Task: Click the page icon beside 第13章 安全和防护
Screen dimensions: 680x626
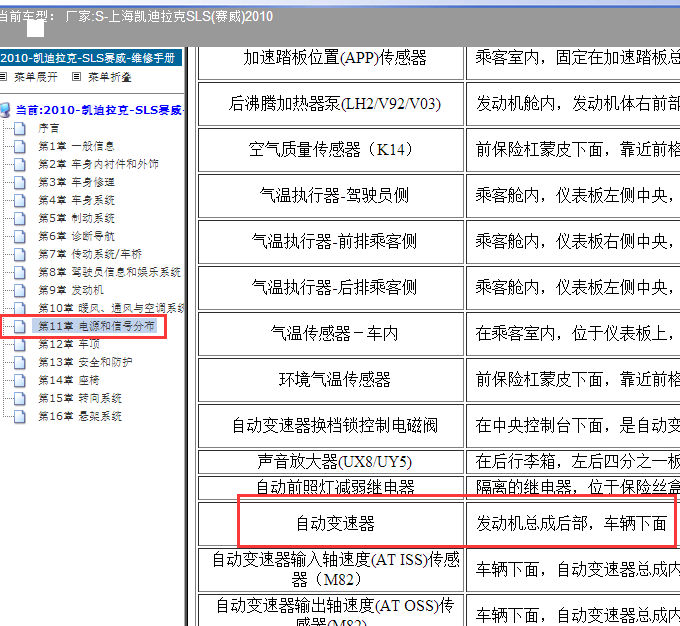Action: pos(20,362)
